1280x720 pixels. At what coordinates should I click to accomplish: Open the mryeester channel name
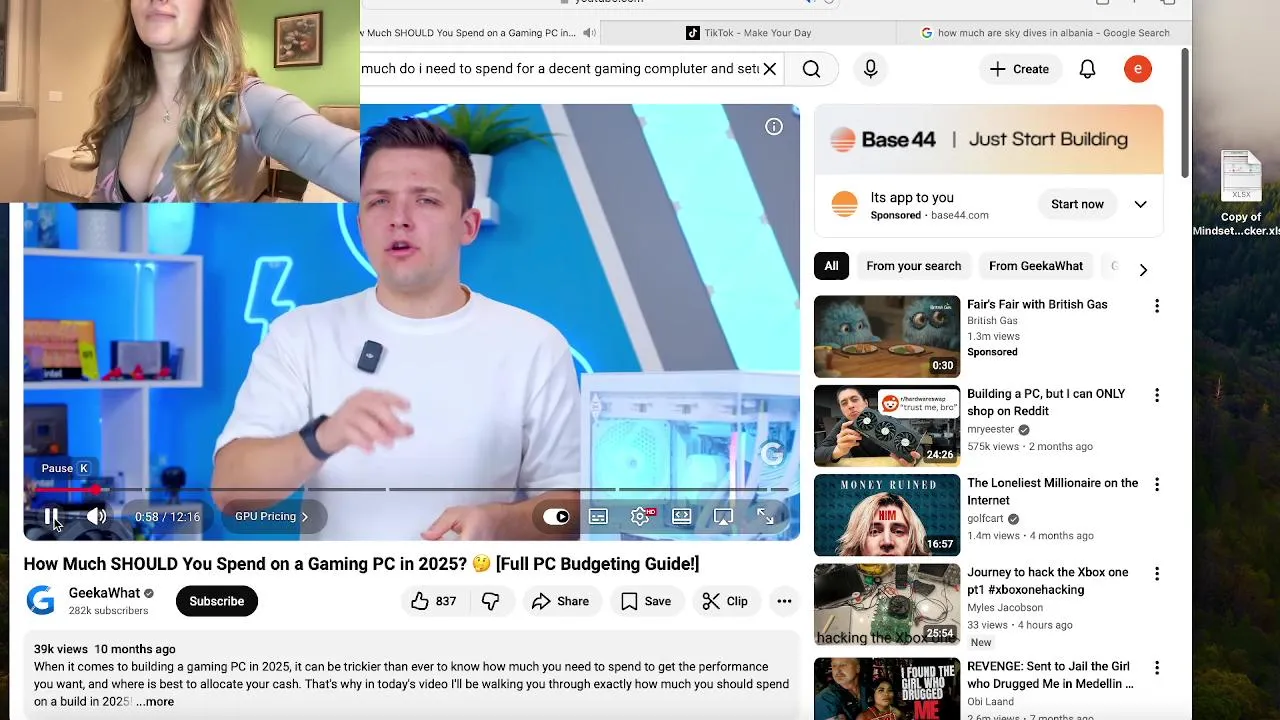(990, 429)
